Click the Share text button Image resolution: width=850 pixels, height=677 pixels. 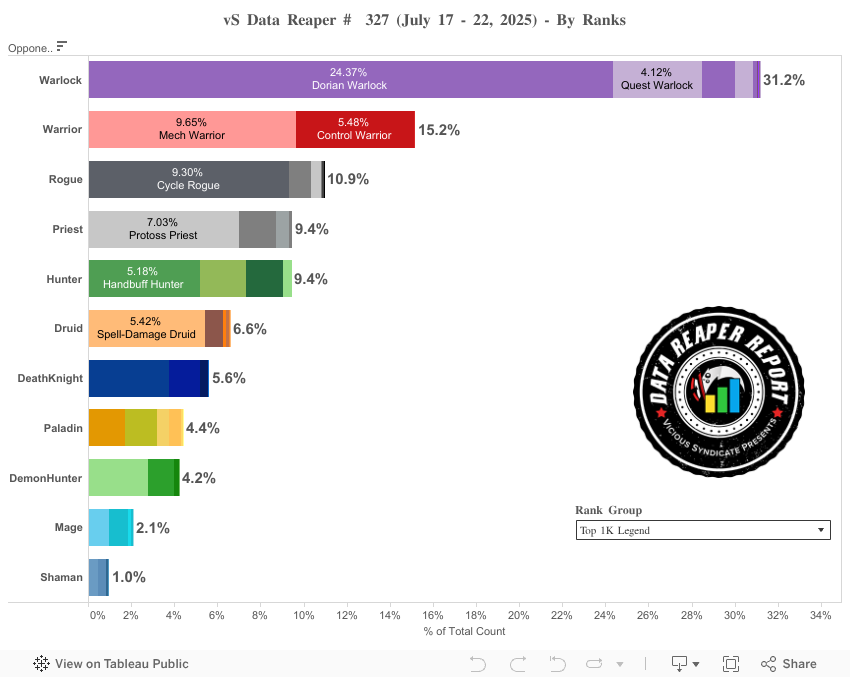(x=799, y=664)
